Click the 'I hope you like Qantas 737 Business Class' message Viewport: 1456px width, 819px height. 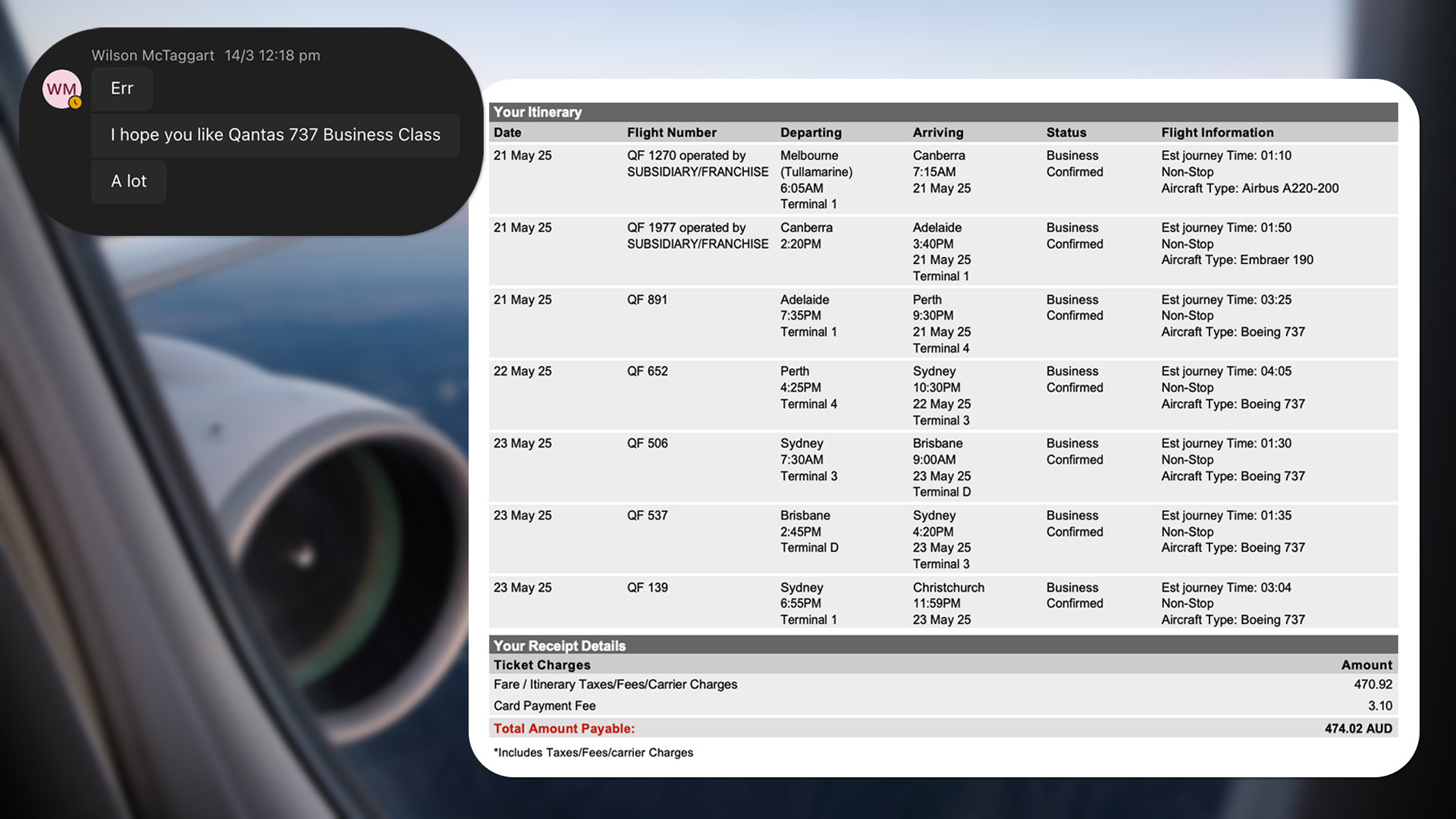coord(275,135)
